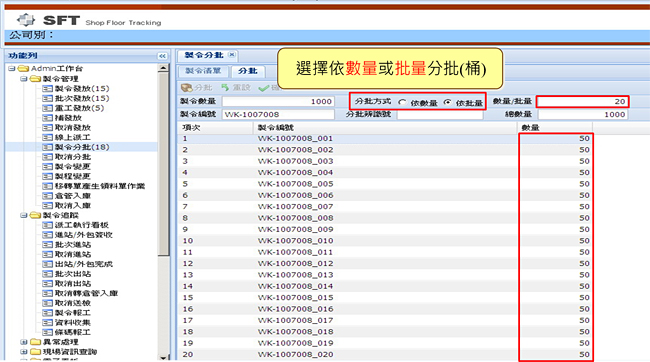Image resolution: width=650 pixels, height=362 pixels.
Task: Select the 依數量 radio button
Action: (402, 102)
